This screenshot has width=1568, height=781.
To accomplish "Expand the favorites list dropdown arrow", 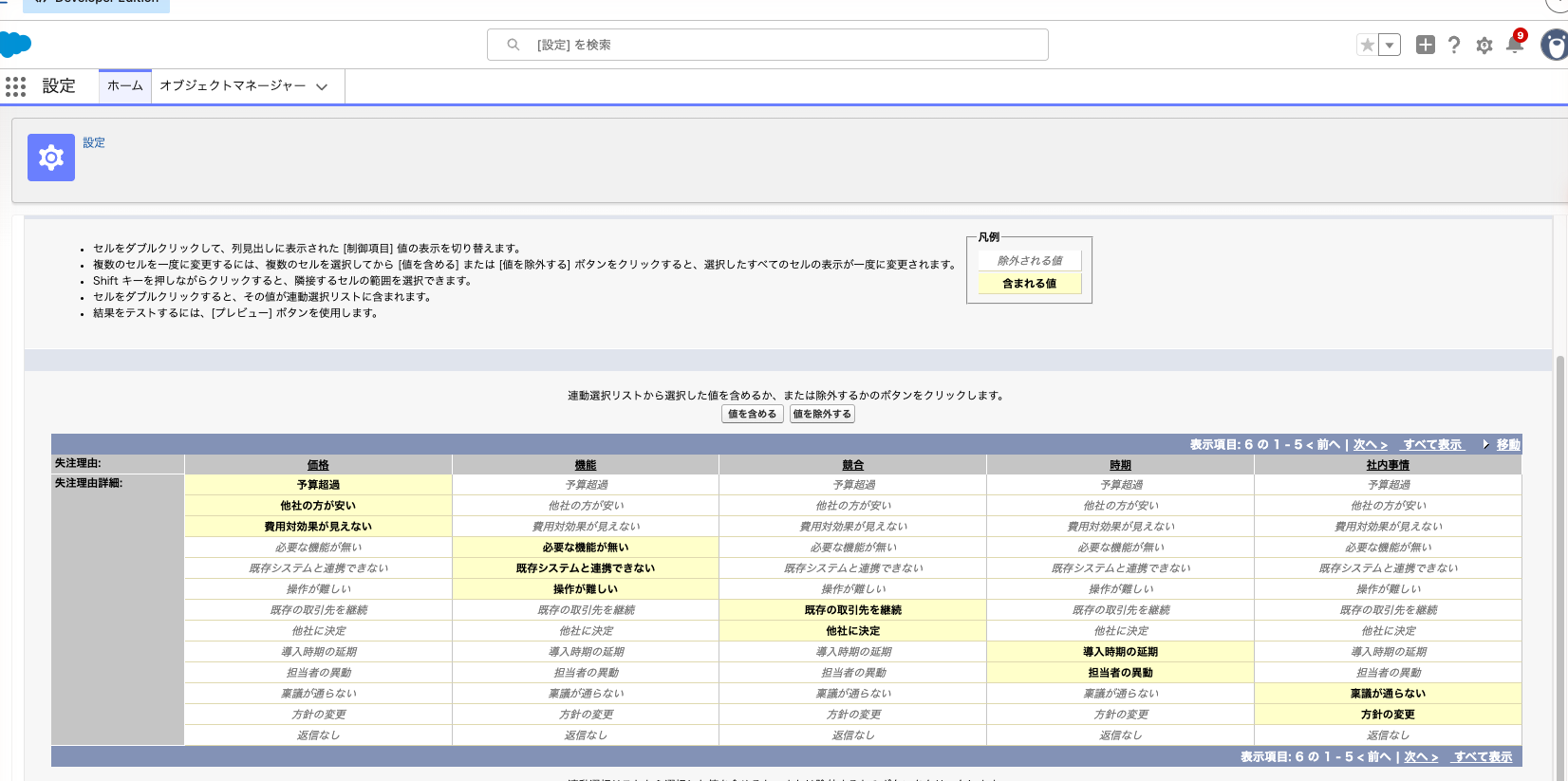I will 1390,45.
